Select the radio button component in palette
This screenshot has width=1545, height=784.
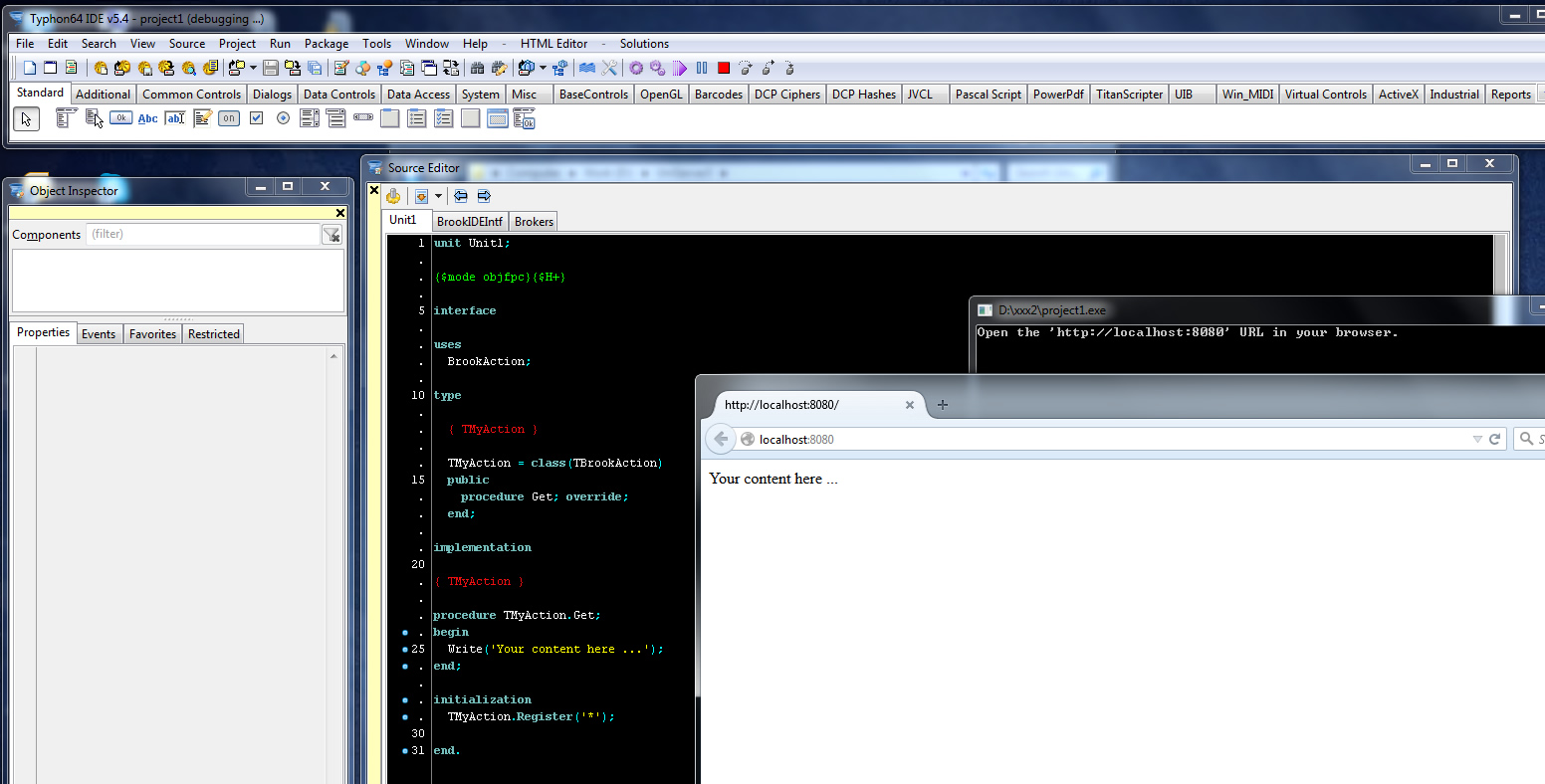[283, 119]
